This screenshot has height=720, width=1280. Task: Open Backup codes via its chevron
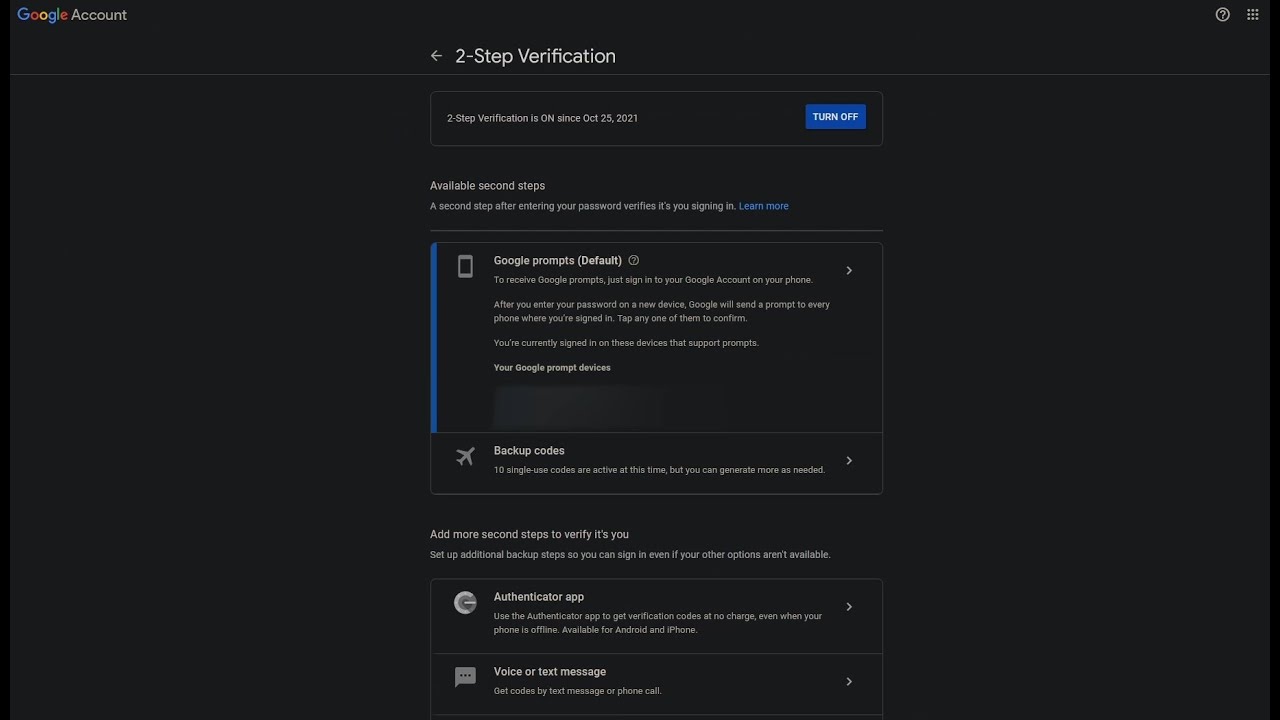click(x=849, y=461)
